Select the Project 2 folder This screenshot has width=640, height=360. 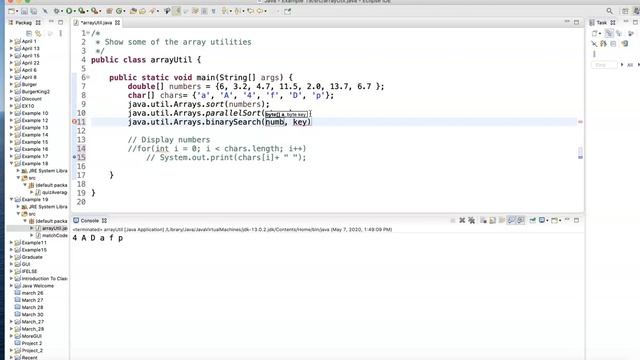28,343
